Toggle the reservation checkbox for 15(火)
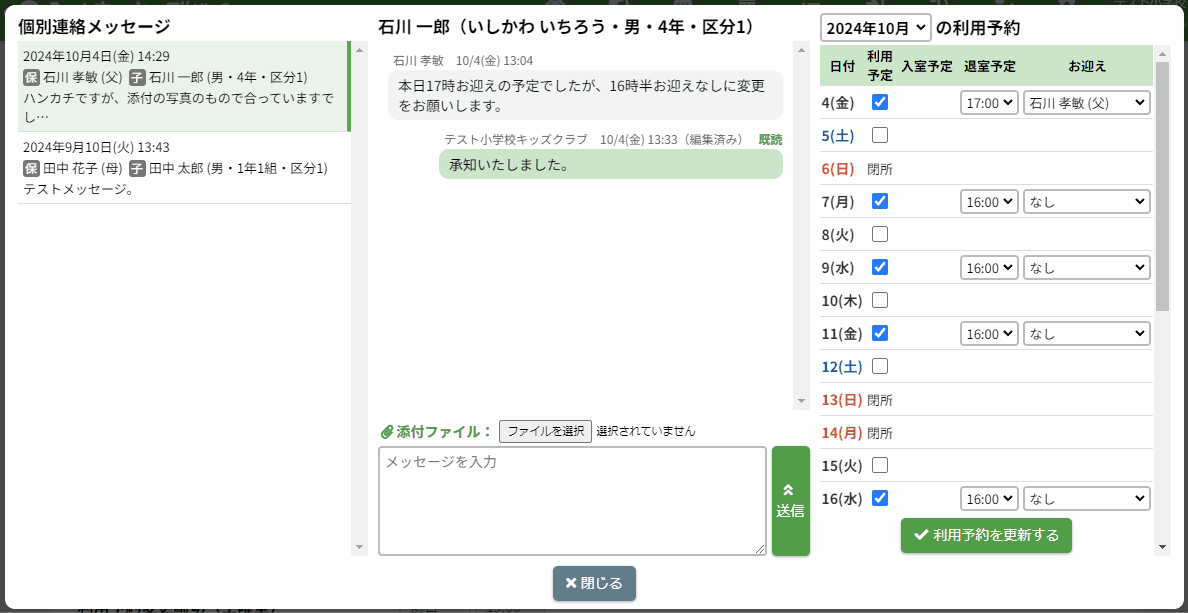The image size is (1188, 613). pyautogui.click(x=880, y=465)
